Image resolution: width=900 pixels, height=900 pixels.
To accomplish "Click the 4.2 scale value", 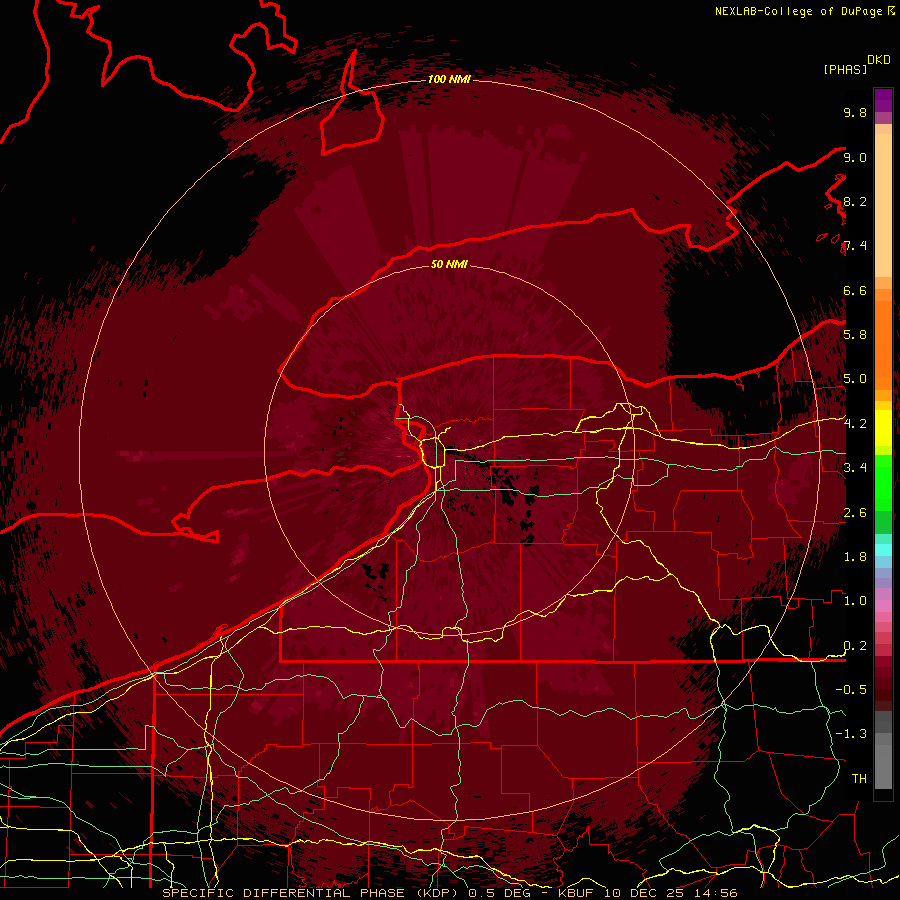I will tap(855, 424).
